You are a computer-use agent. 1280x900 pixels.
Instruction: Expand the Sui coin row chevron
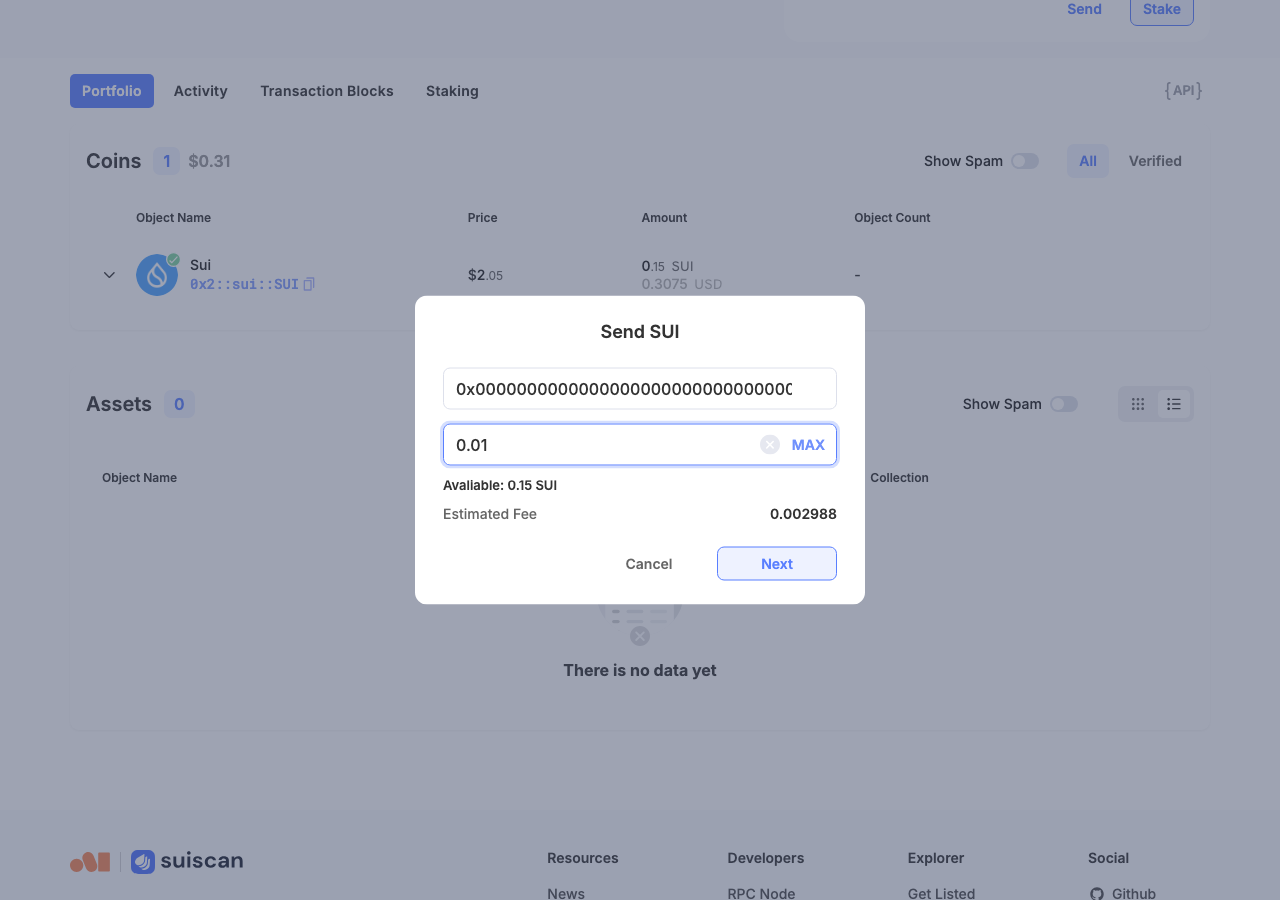[109, 275]
